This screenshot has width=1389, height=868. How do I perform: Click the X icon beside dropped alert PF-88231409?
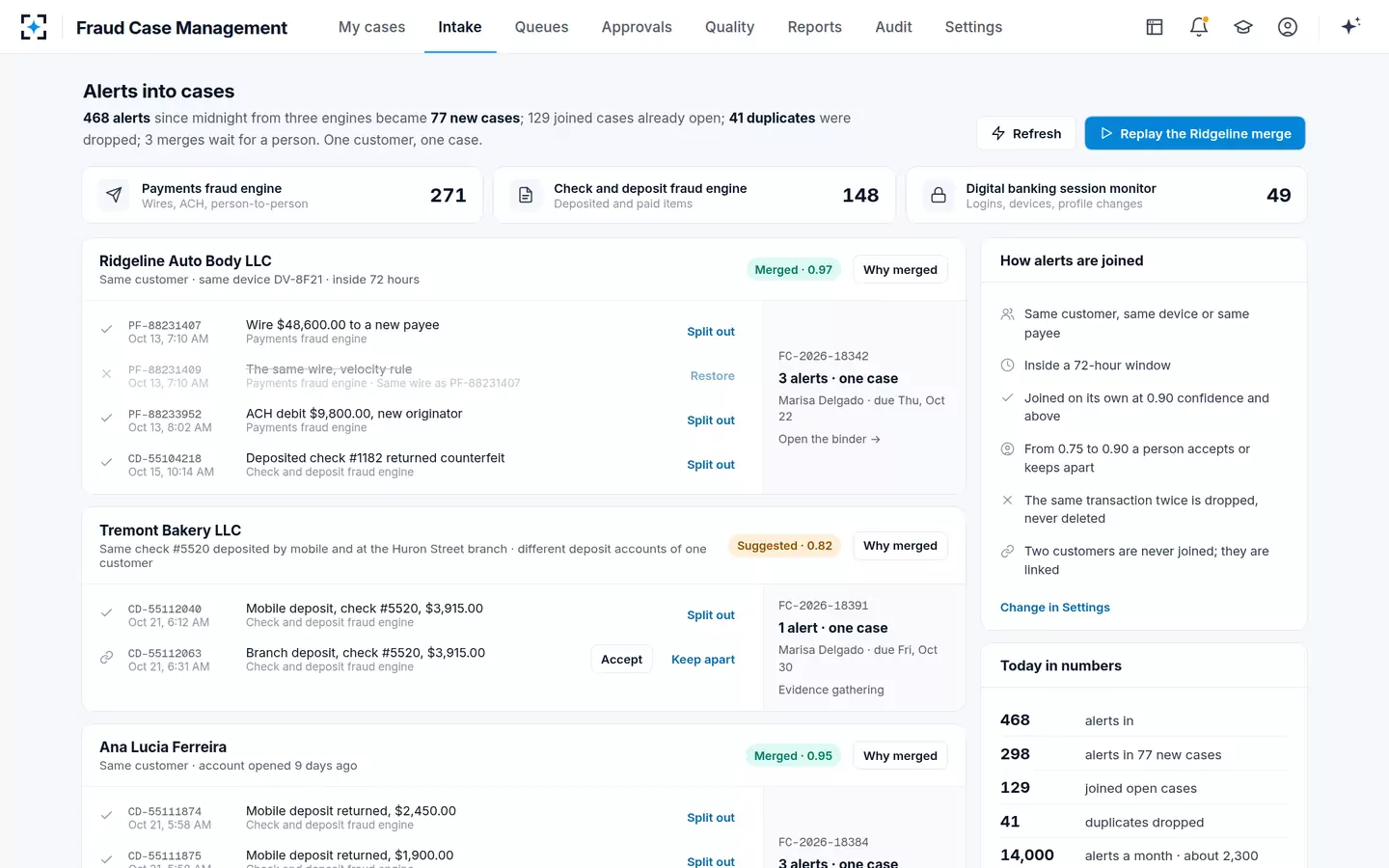coord(107,375)
